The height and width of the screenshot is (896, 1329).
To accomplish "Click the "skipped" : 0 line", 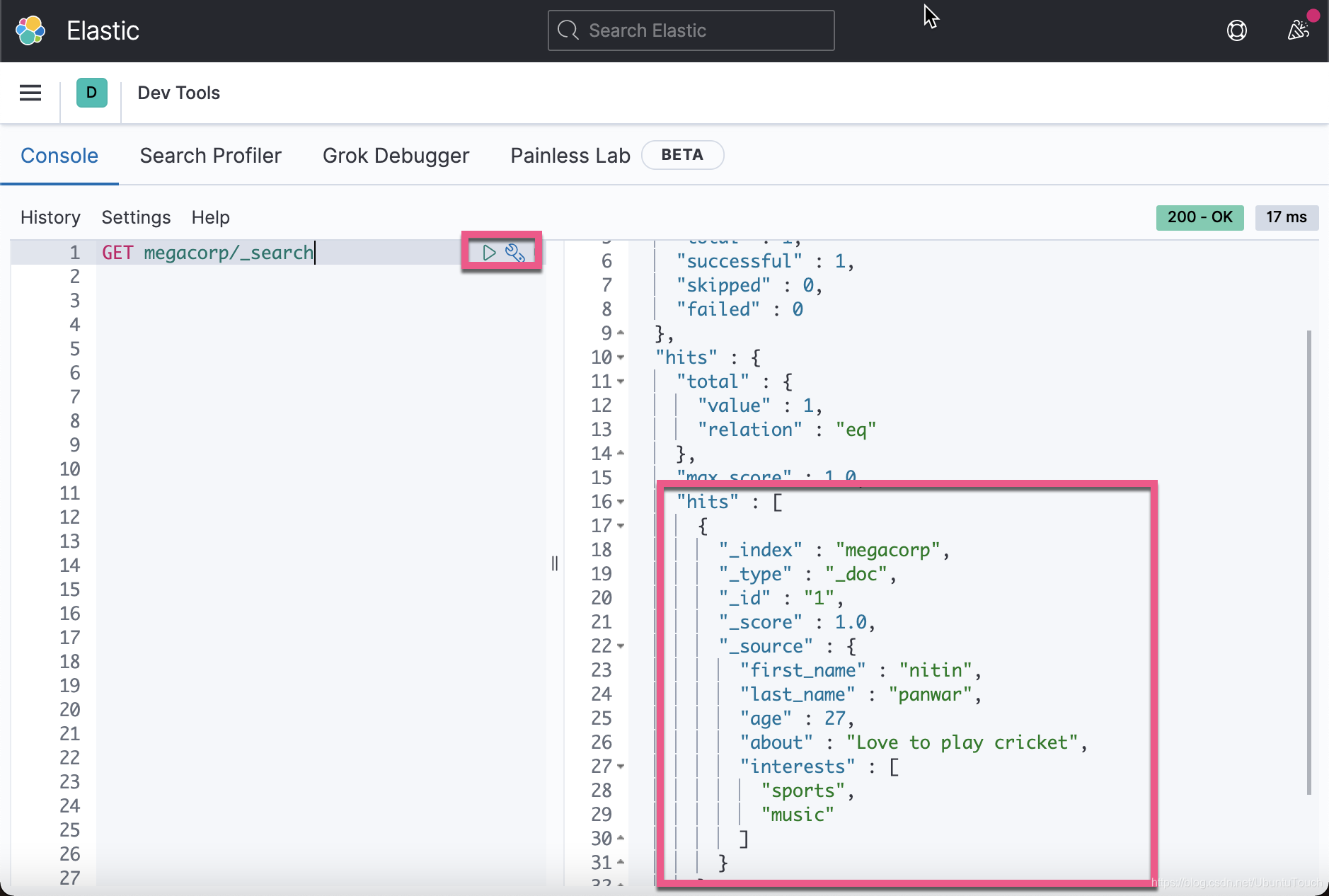I will [749, 285].
